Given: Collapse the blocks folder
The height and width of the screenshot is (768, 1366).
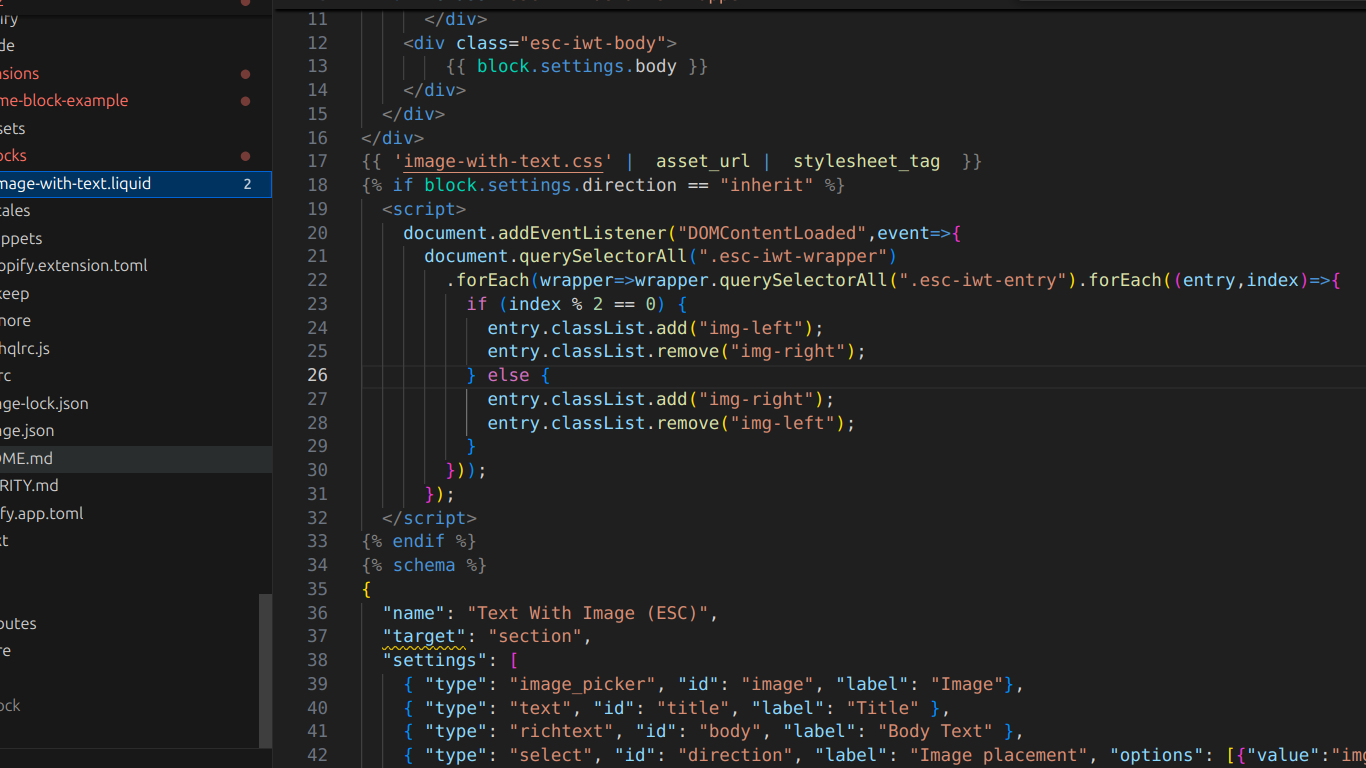Looking at the screenshot, I should coord(14,156).
